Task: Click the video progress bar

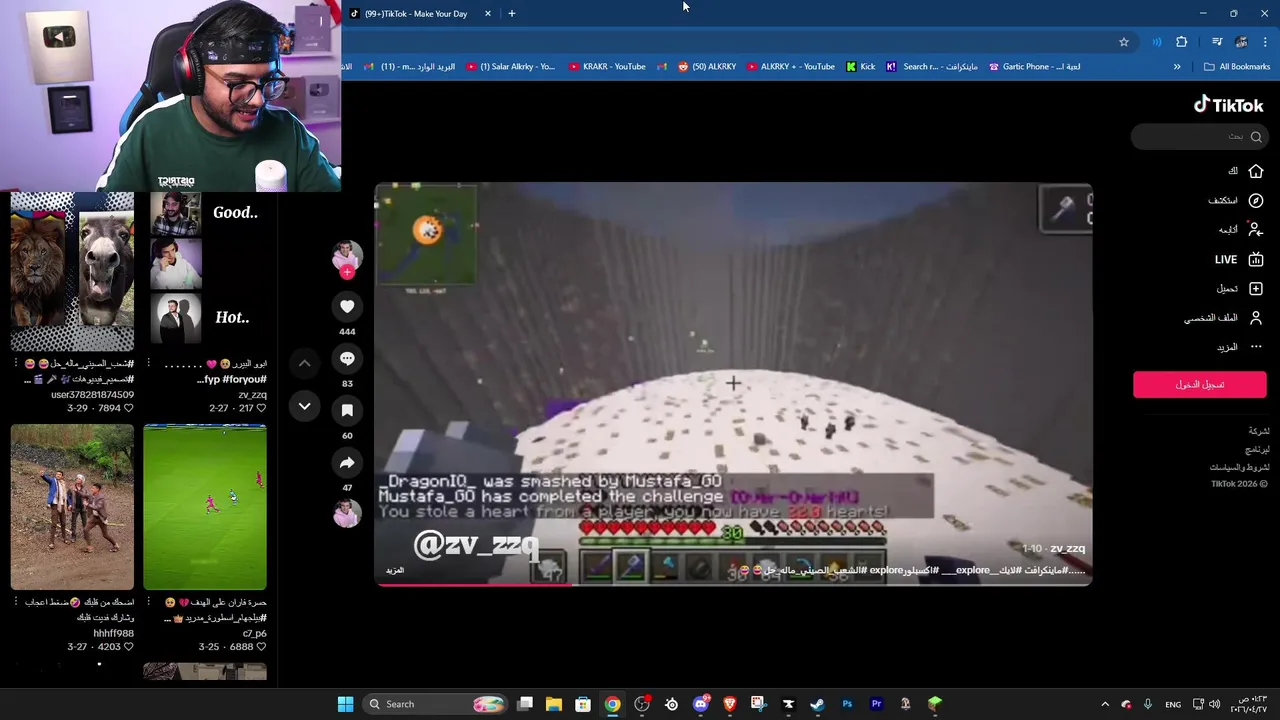Action: (x=733, y=584)
